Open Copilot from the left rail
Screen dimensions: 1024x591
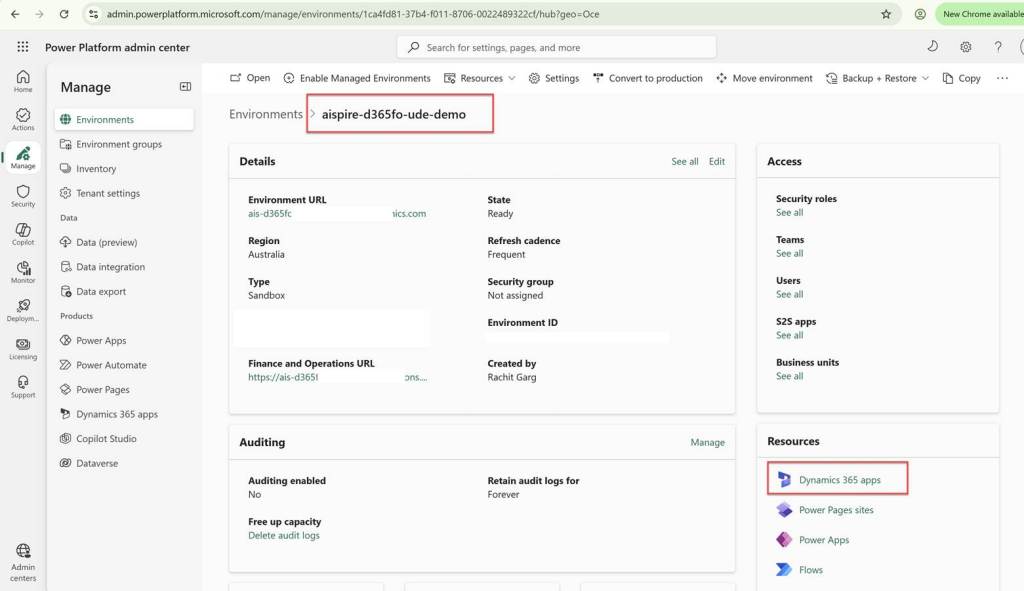pos(23,233)
